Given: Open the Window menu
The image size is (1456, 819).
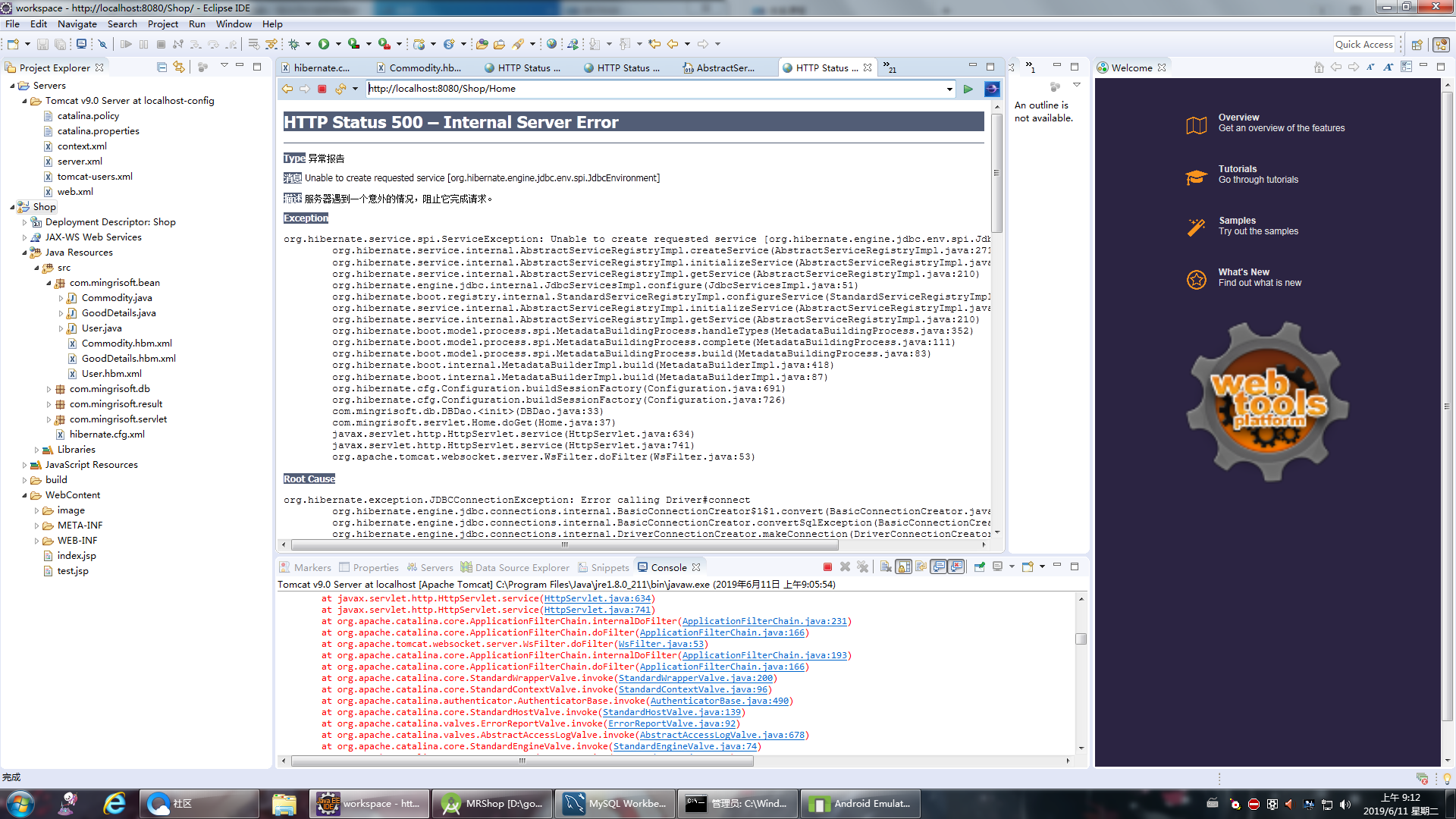Looking at the screenshot, I should coord(234,24).
